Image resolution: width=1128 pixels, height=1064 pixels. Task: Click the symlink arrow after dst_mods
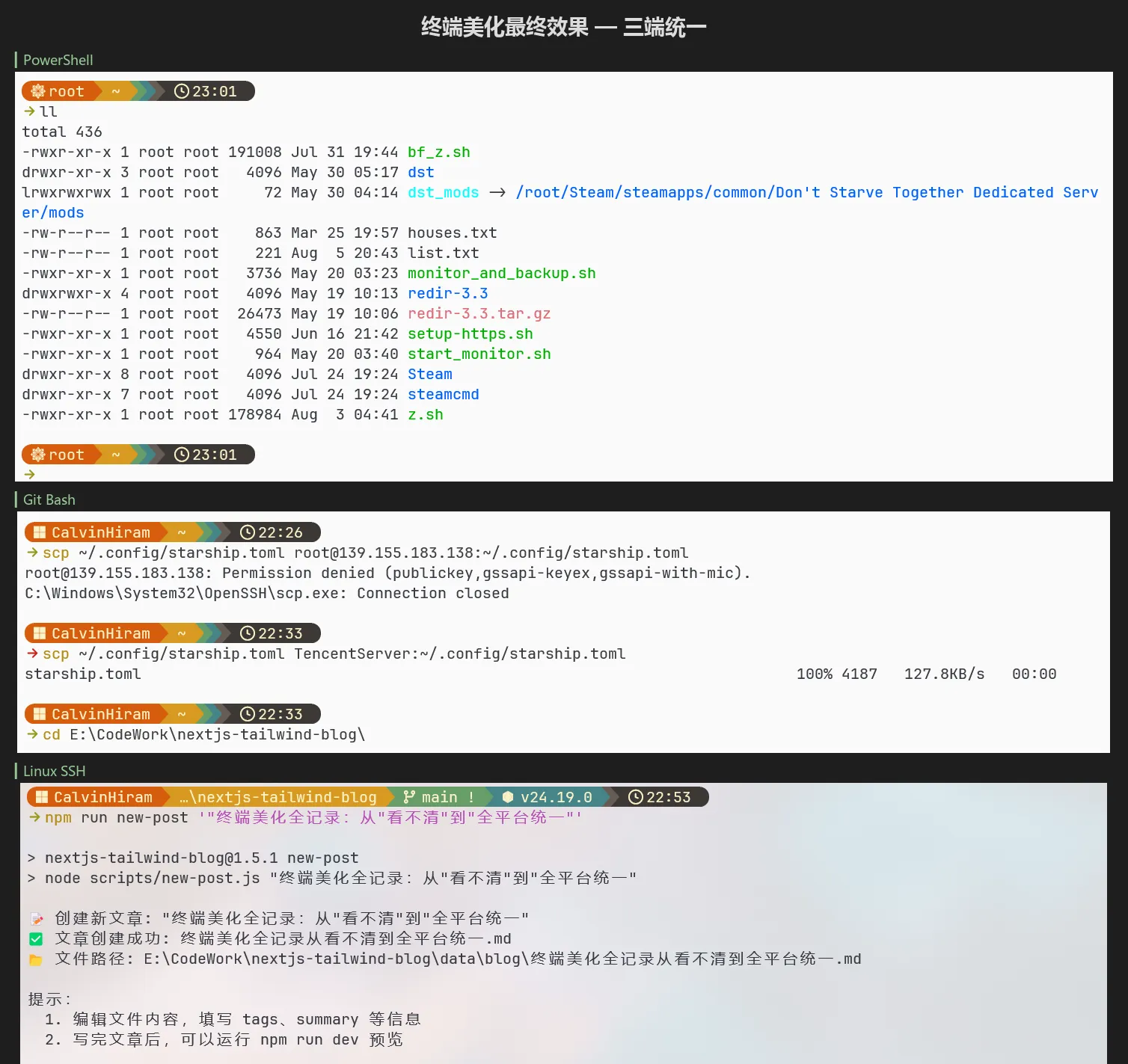497,193
